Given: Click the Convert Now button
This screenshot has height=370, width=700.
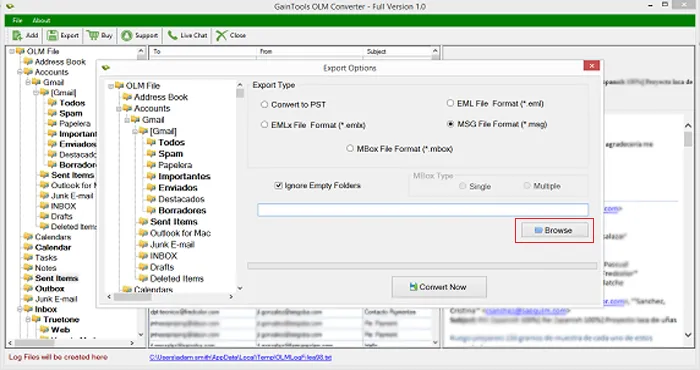Looking at the screenshot, I should click(x=439, y=287).
